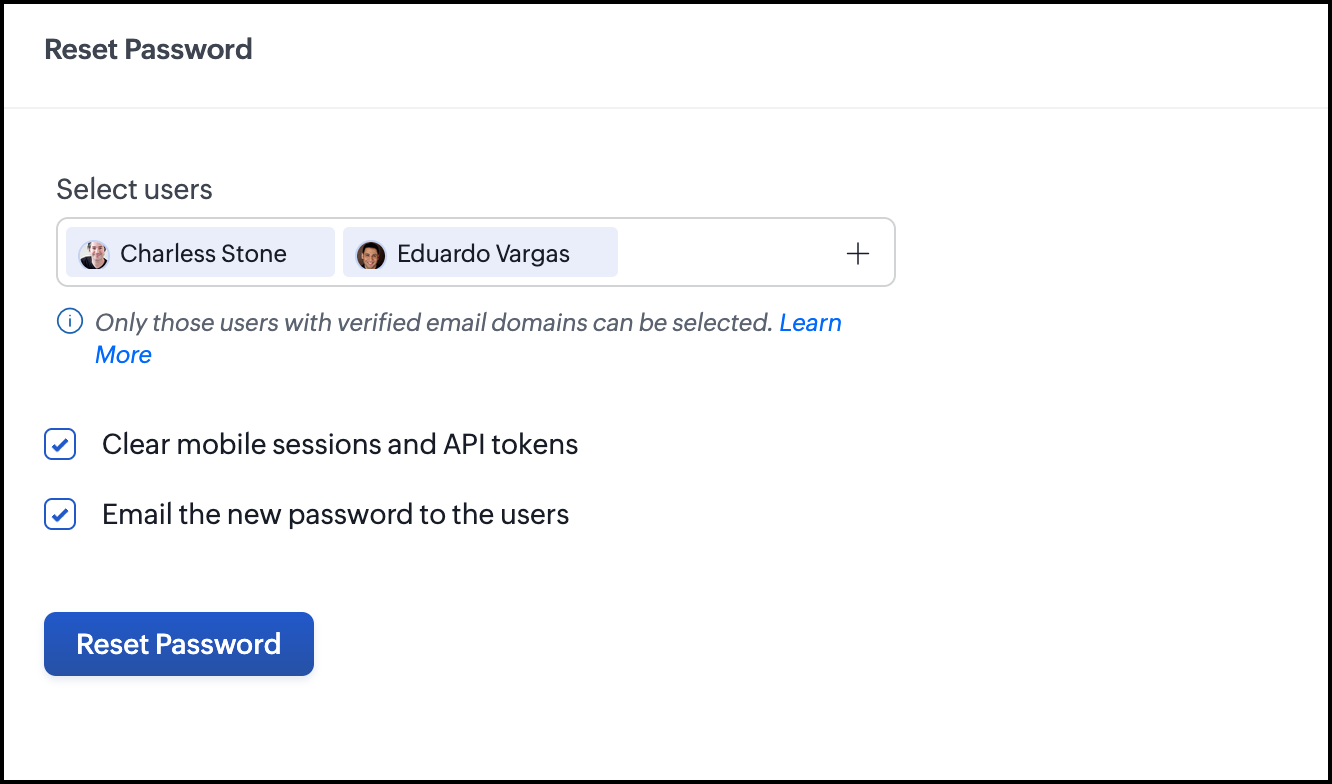Click the verified email domains hint text
Viewport: 1332px width, 784px height.
[433, 323]
